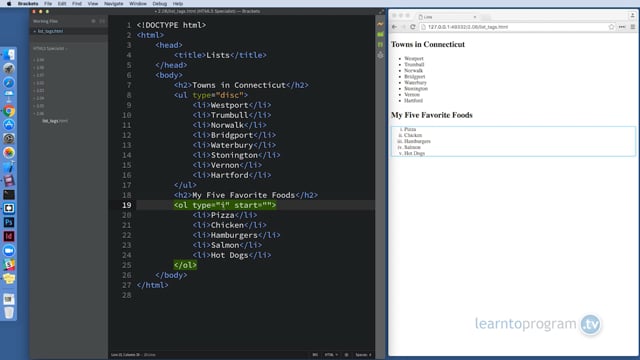Click the Pizza list item in Chrome
The width and height of the screenshot is (640, 360).
tap(410, 129)
